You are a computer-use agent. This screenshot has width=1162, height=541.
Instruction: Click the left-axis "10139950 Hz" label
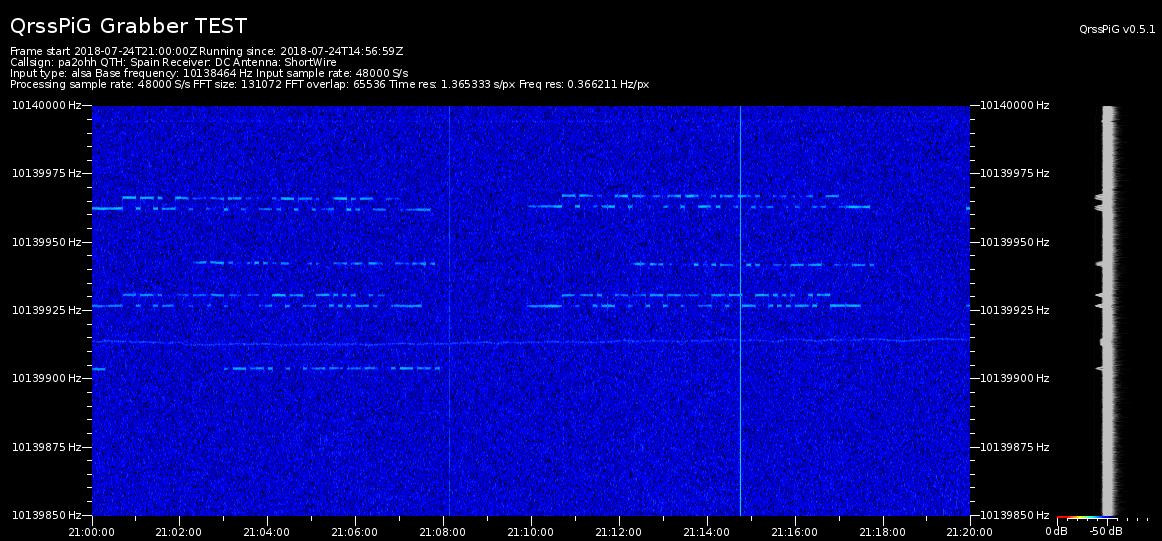(x=45, y=242)
